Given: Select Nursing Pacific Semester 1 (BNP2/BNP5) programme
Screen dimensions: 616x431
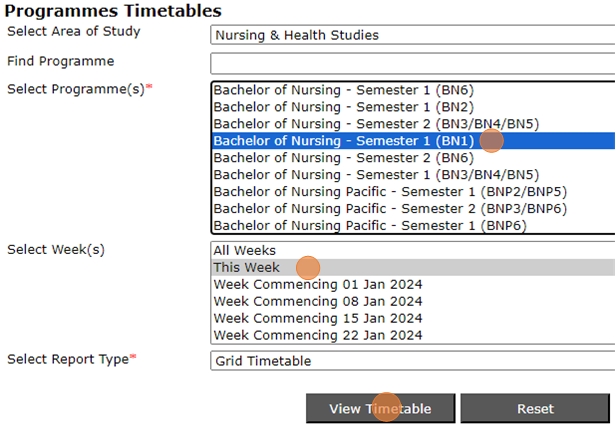Looking at the screenshot, I should click(390, 192).
